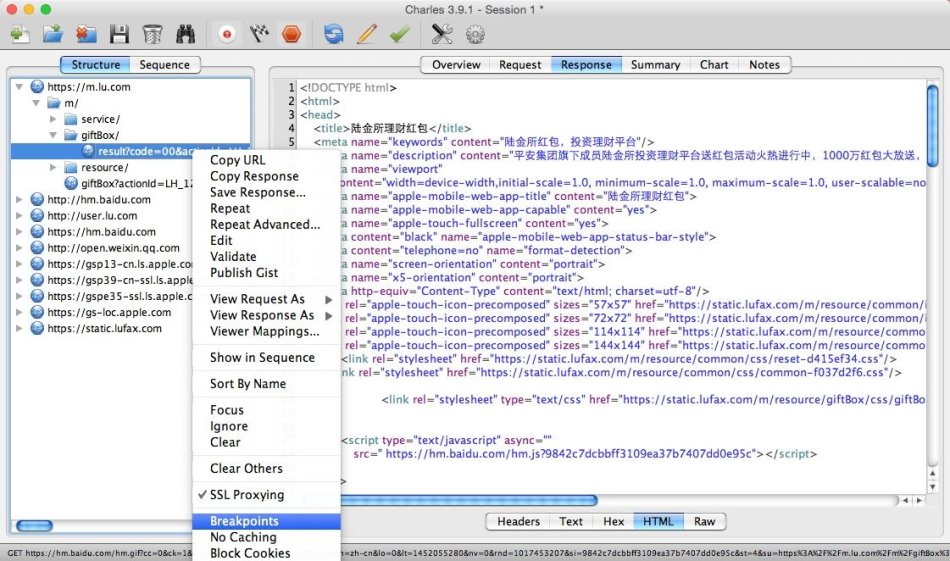Choose Show in Sequence menu item
Screen dimensions: 950x561
(x=262, y=357)
